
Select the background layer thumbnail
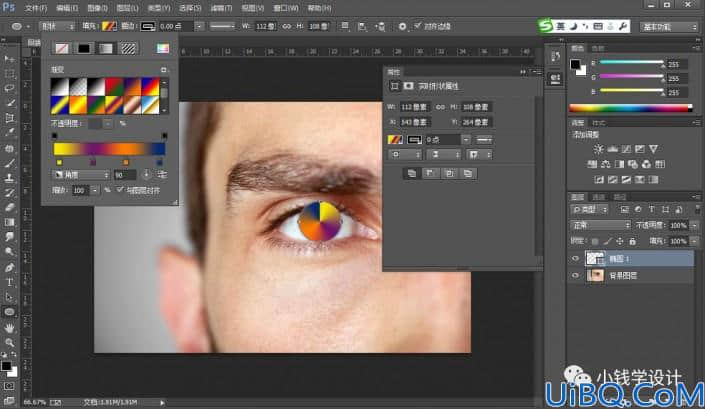[x=595, y=275]
